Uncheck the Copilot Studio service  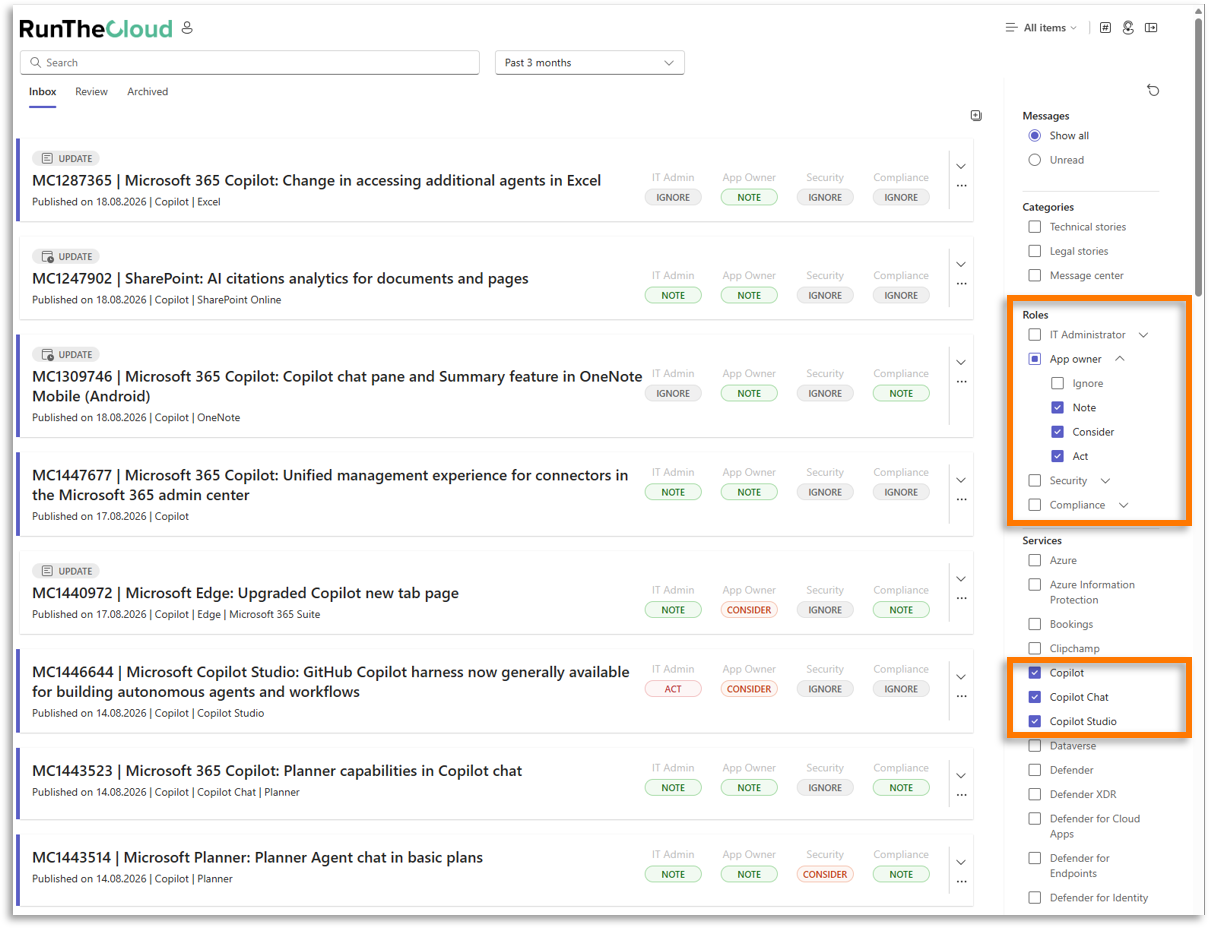[1035, 721]
